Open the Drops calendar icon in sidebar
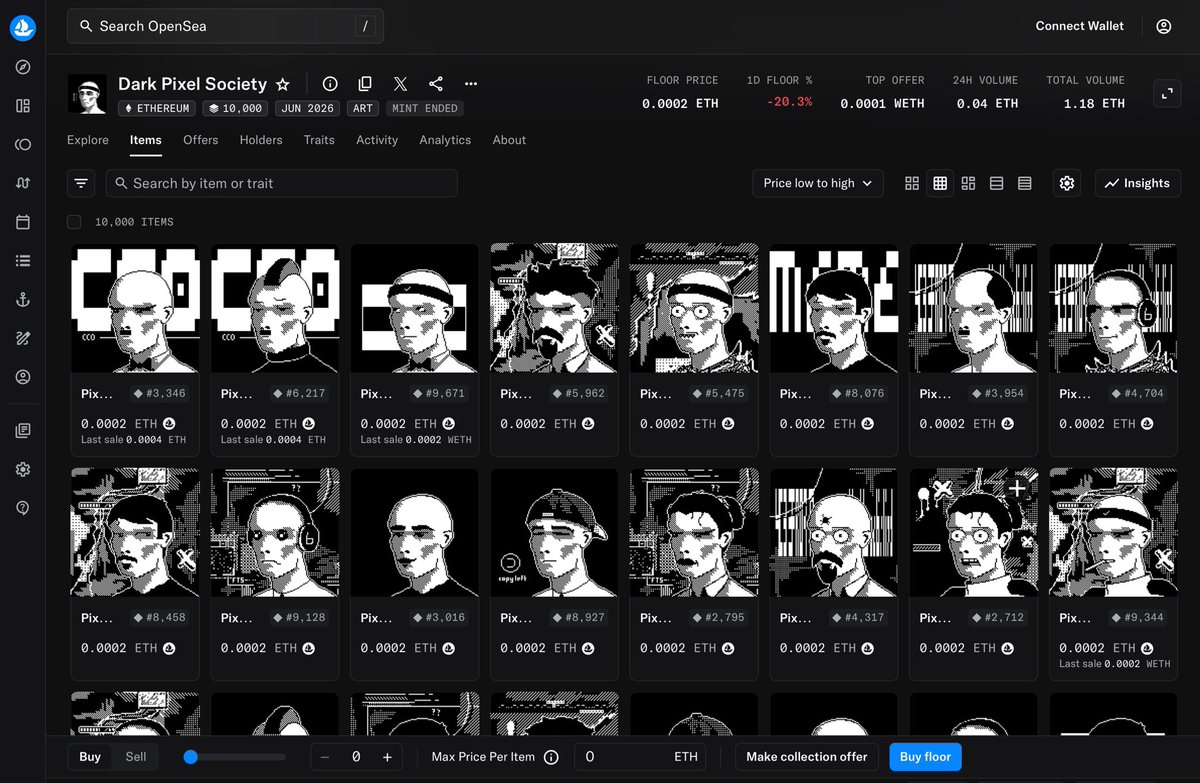The height and width of the screenshot is (783, 1200). coord(23,222)
